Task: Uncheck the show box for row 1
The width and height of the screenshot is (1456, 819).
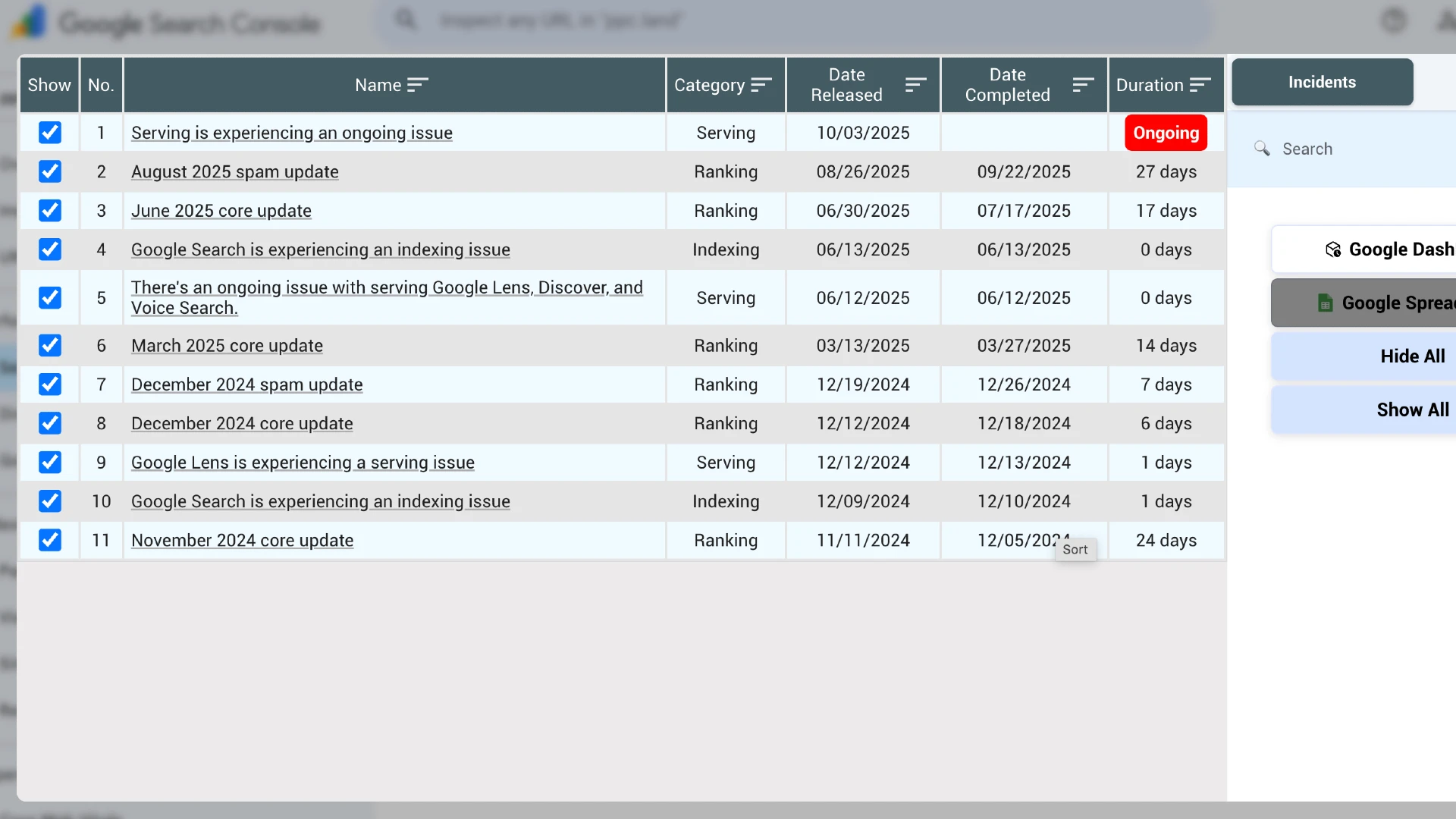Action: [x=50, y=133]
